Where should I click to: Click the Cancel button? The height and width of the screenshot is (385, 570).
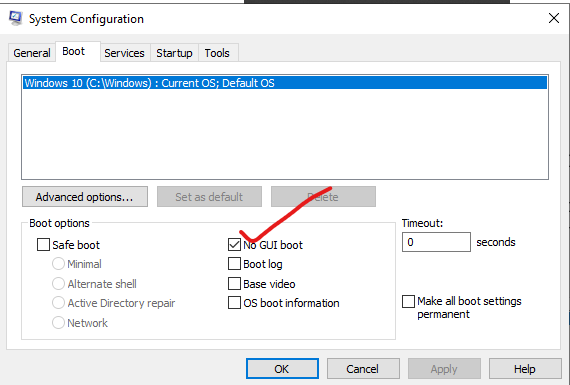click(363, 369)
